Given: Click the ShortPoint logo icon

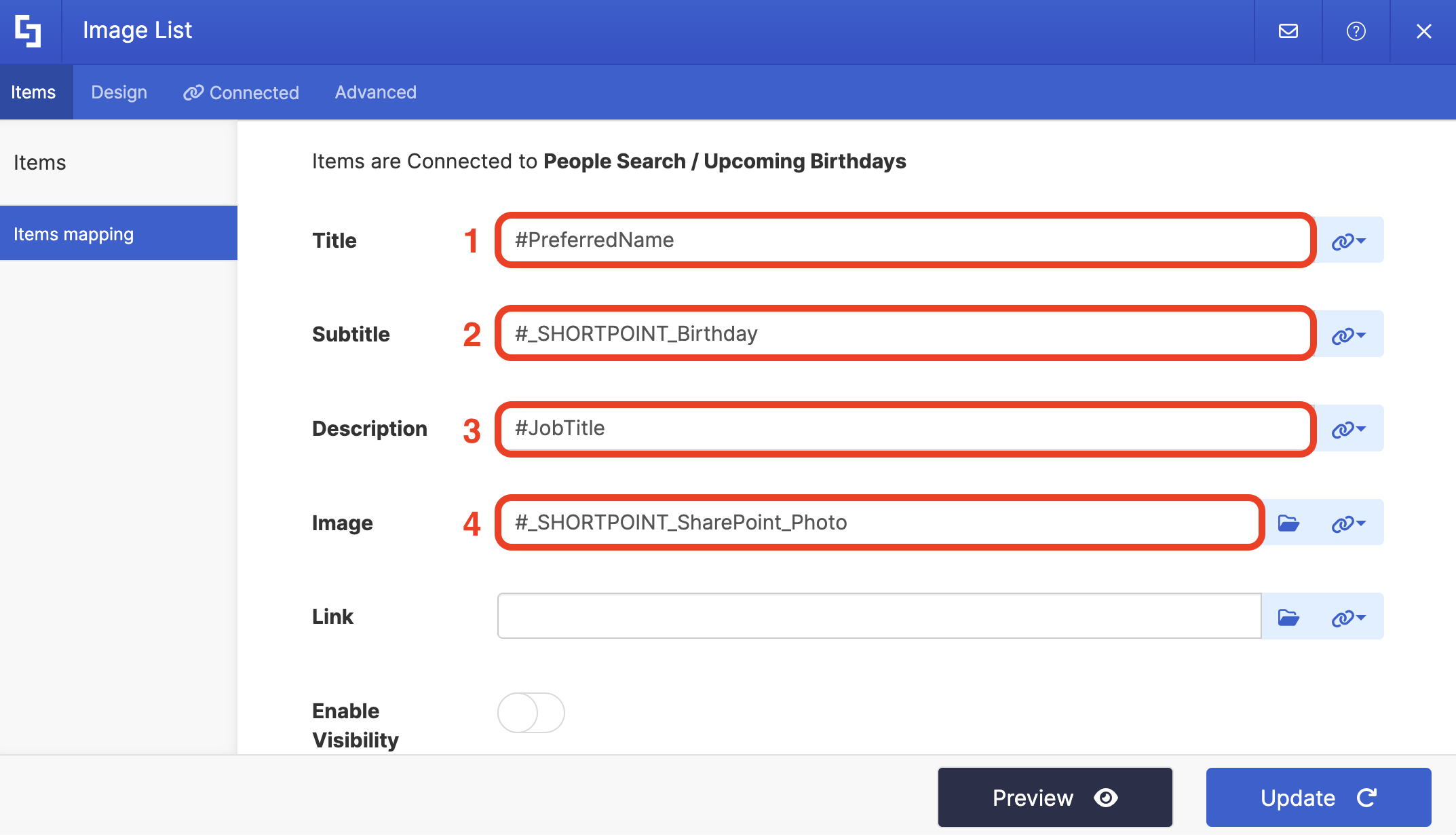Looking at the screenshot, I should click(28, 31).
